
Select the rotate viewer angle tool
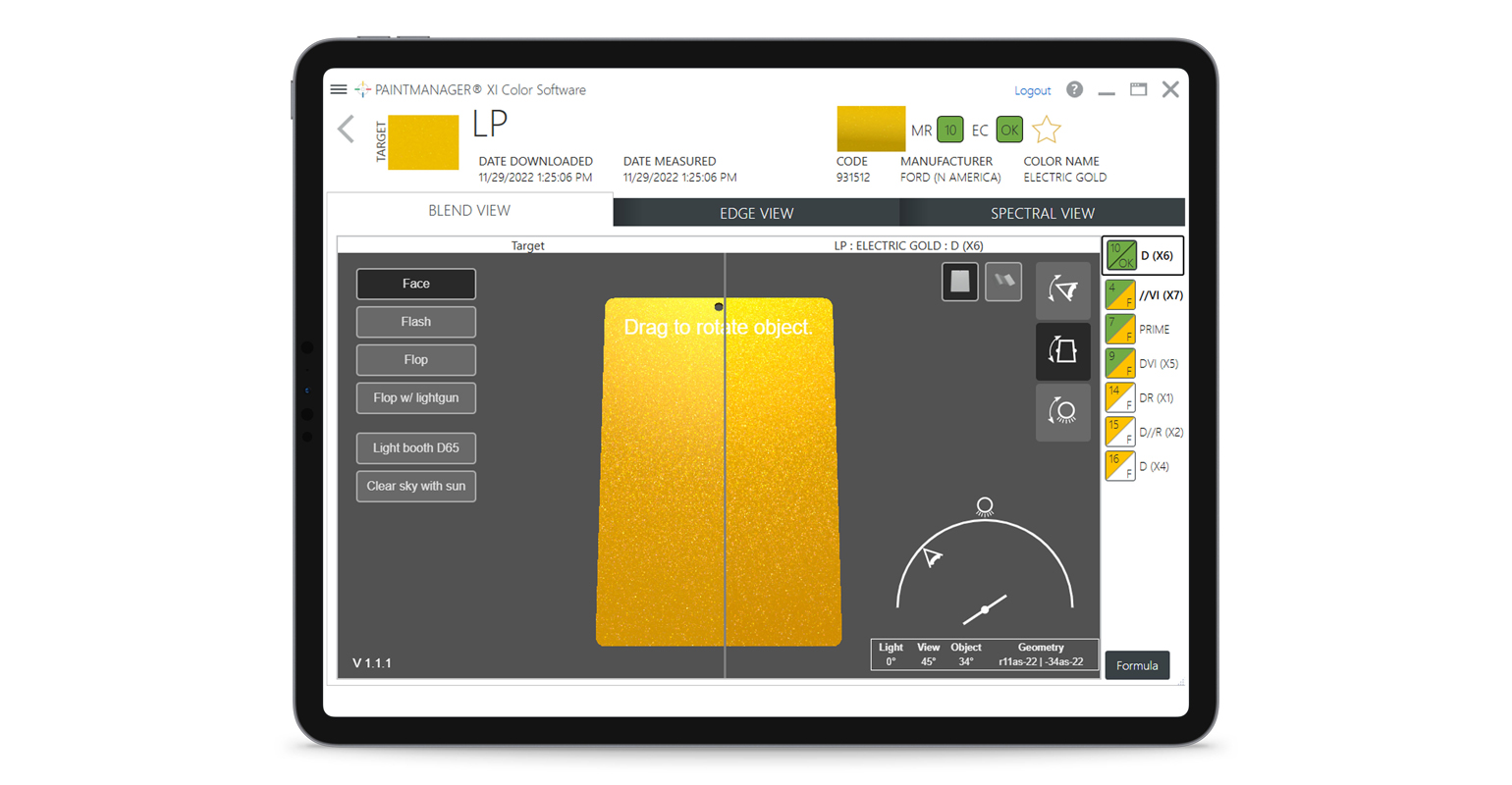tap(1062, 290)
